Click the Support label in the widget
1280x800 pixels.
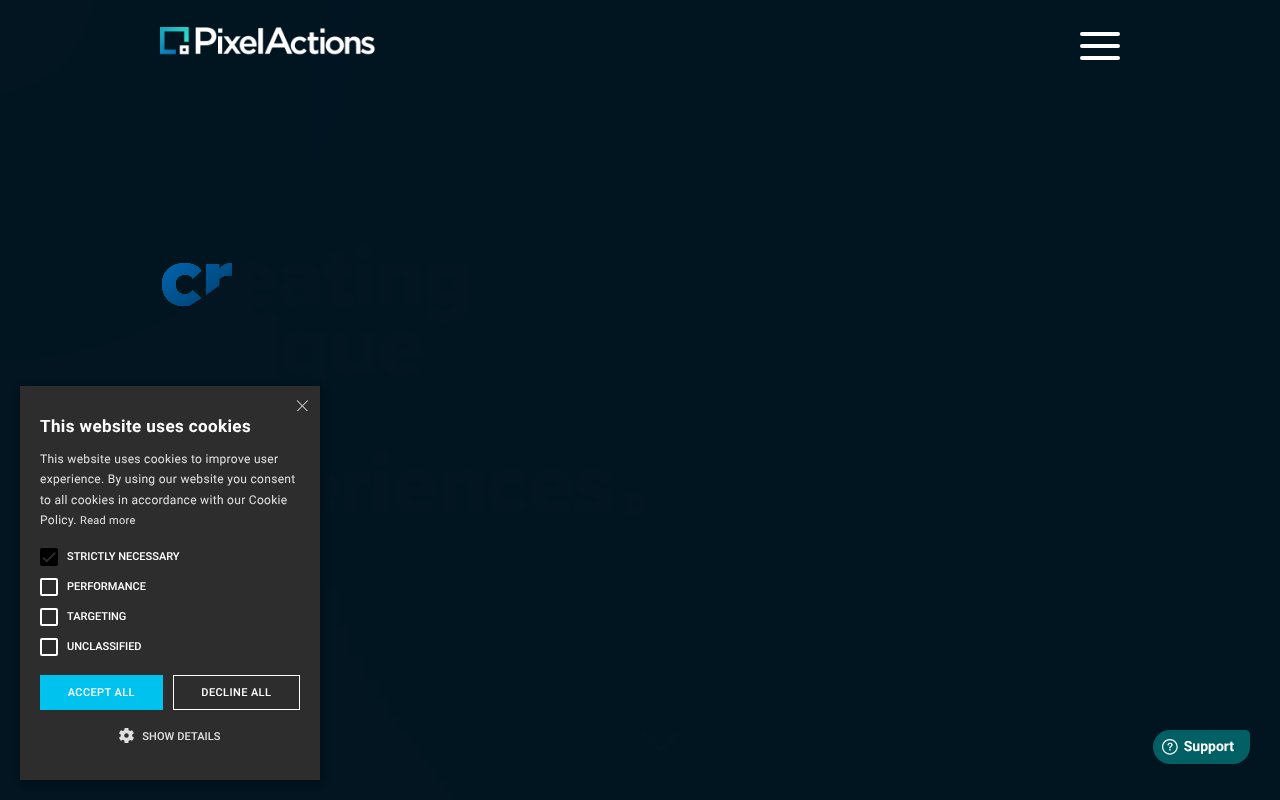point(1209,746)
